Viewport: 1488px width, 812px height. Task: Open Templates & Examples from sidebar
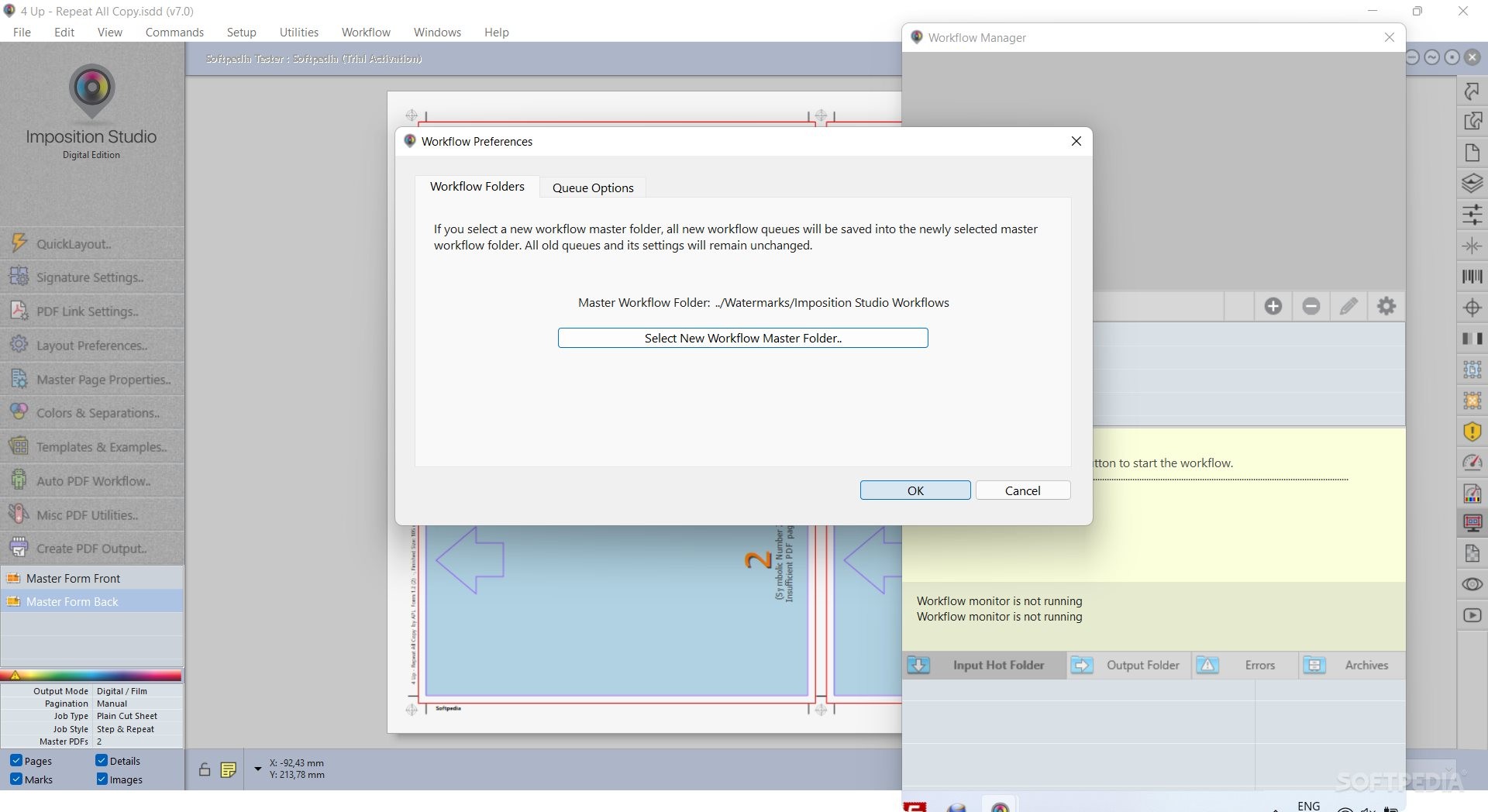(x=92, y=447)
